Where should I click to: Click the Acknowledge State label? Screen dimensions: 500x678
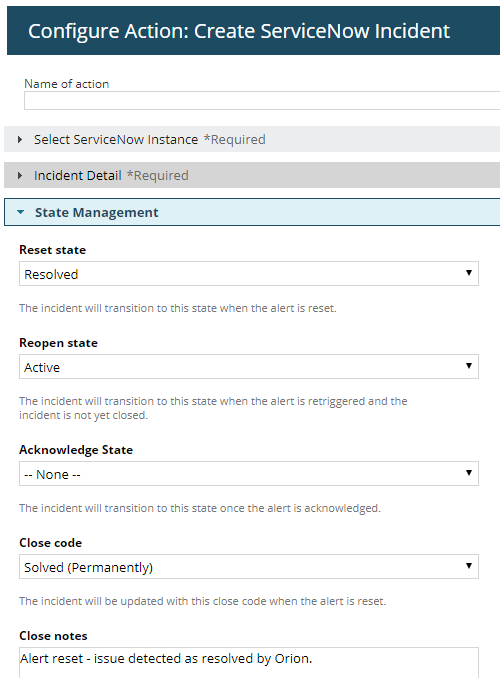click(76, 450)
